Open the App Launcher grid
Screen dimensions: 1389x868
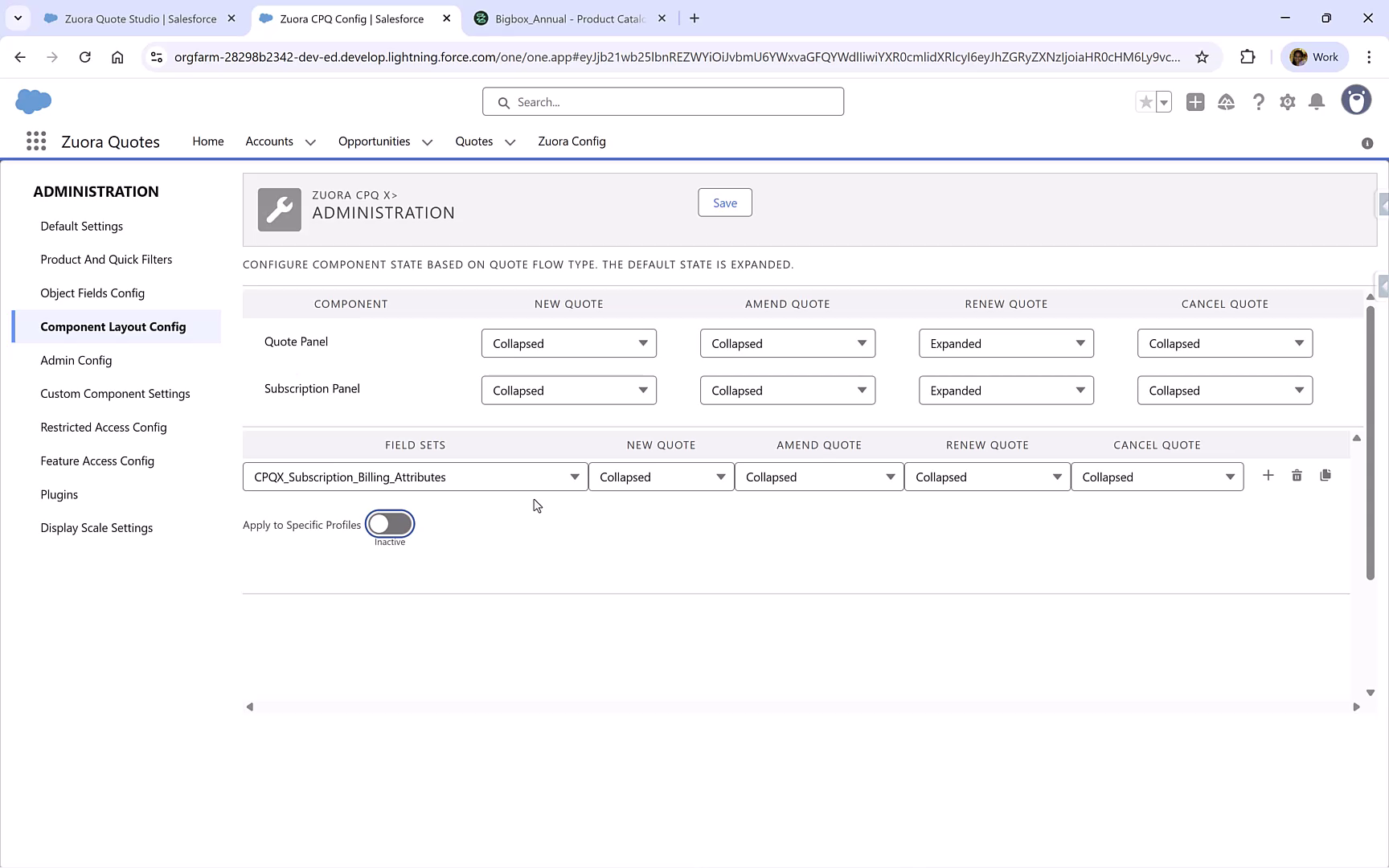[x=35, y=141]
